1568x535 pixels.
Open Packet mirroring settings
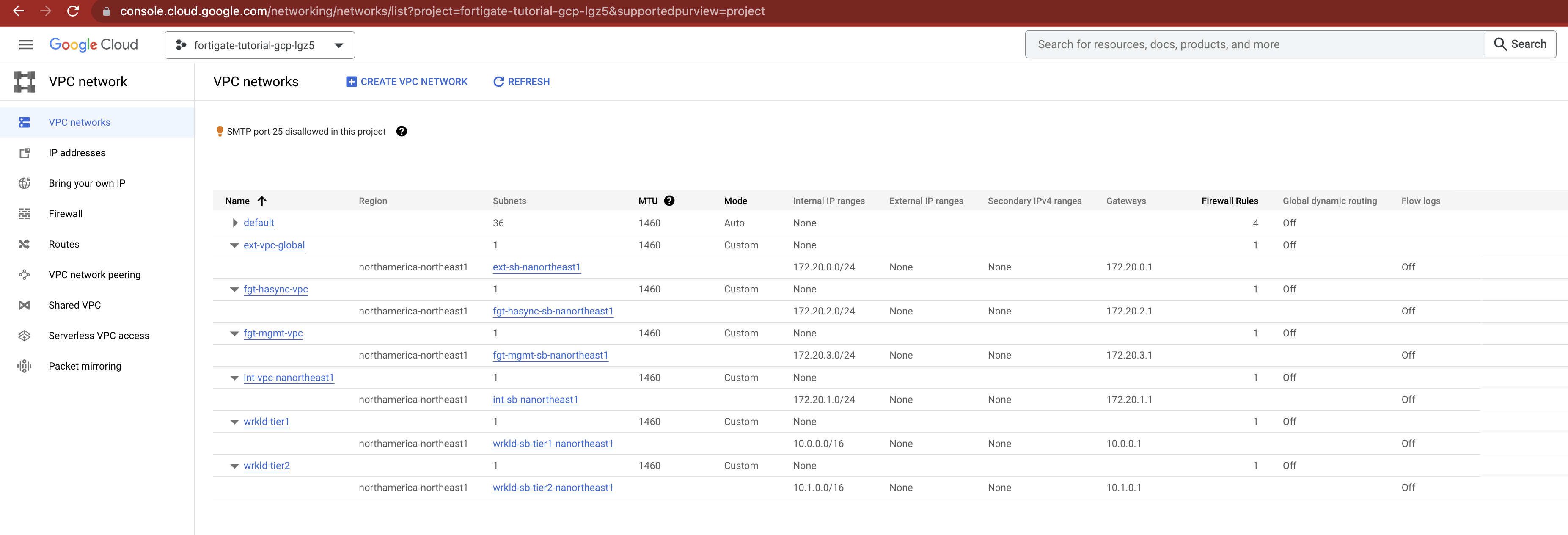coord(85,366)
